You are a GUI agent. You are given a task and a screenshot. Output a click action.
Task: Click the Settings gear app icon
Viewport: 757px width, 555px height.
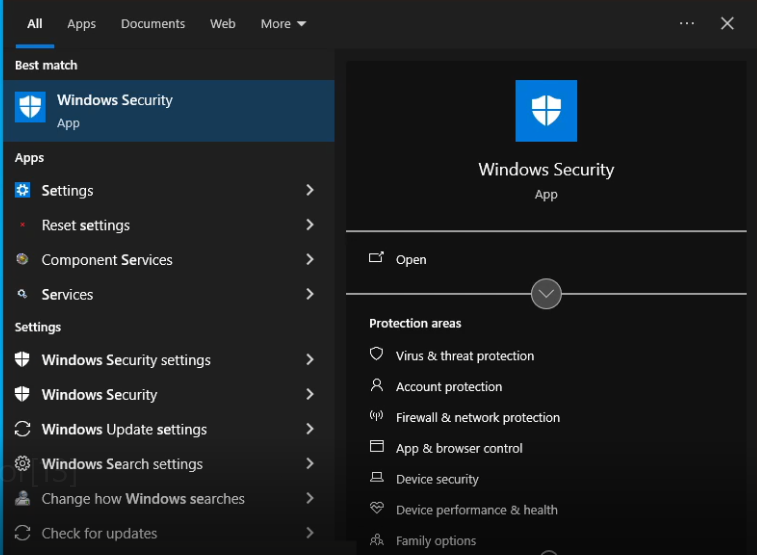22,190
